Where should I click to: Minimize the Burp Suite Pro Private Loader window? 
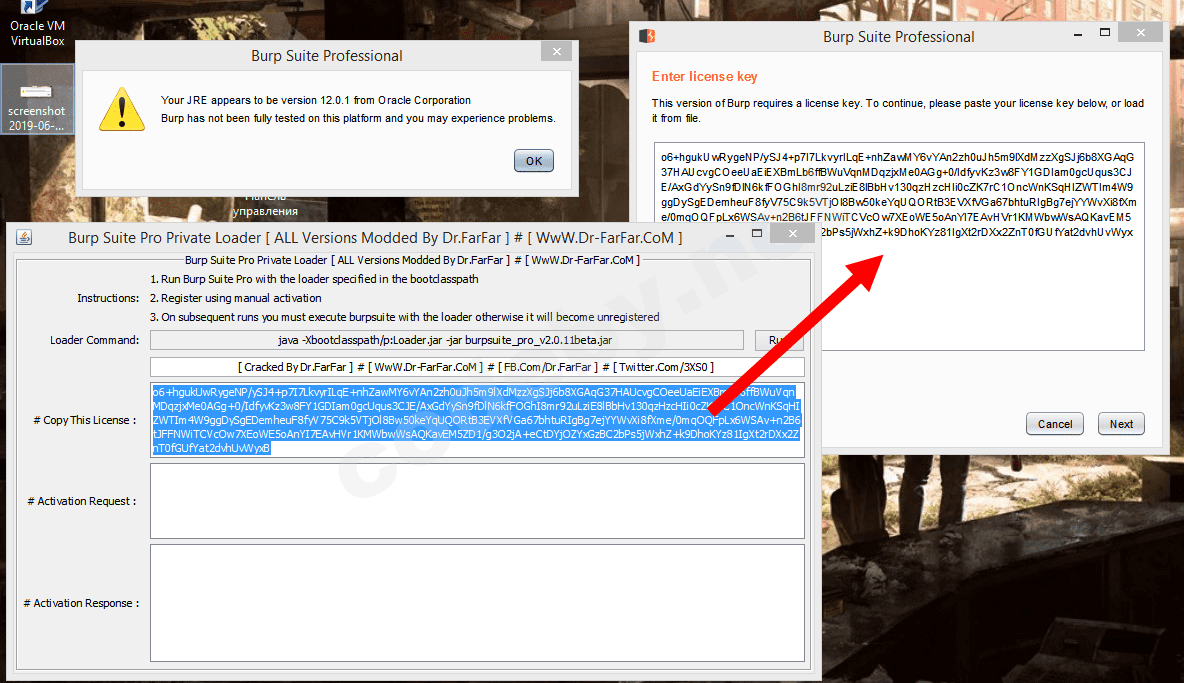pyautogui.click(x=729, y=235)
